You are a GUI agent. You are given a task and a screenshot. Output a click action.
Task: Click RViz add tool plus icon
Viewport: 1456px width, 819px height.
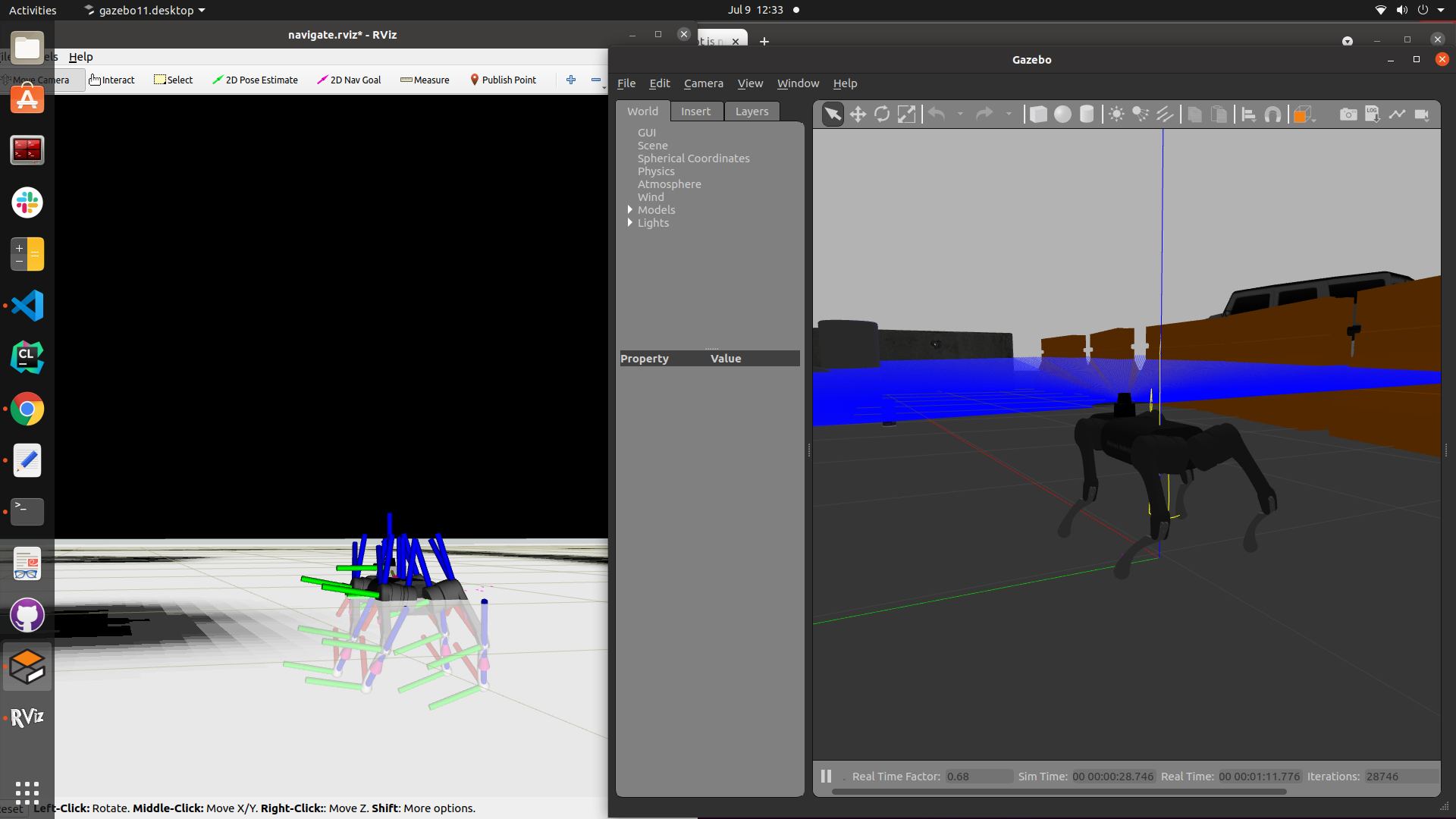point(571,80)
